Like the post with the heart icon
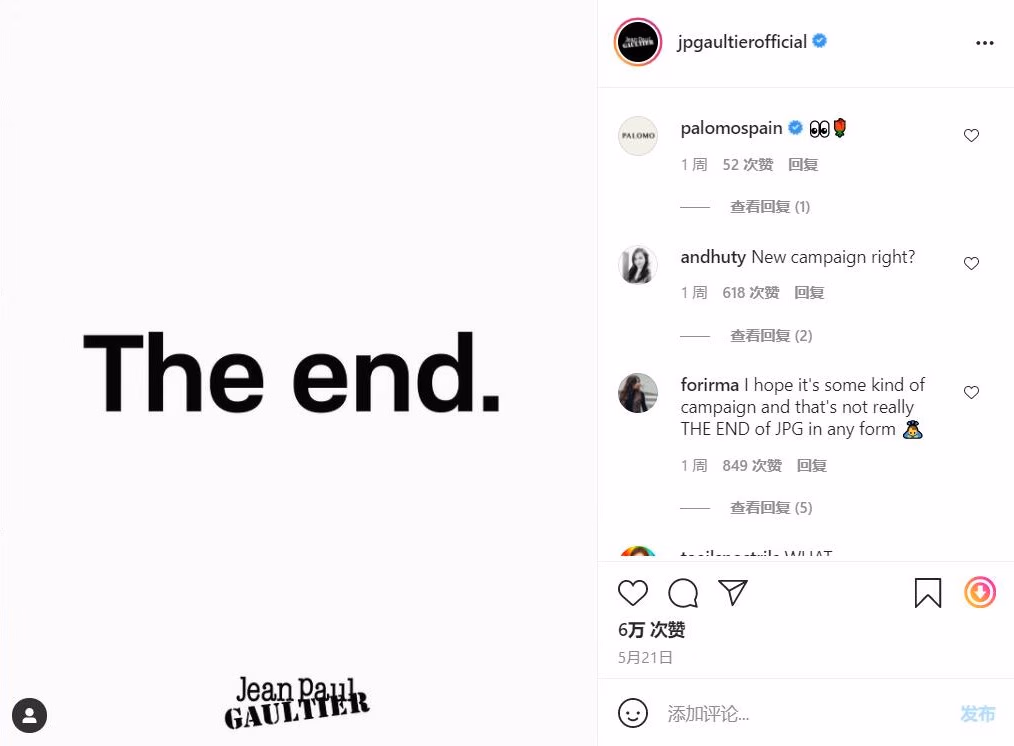1014x746 pixels. point(632,593)
